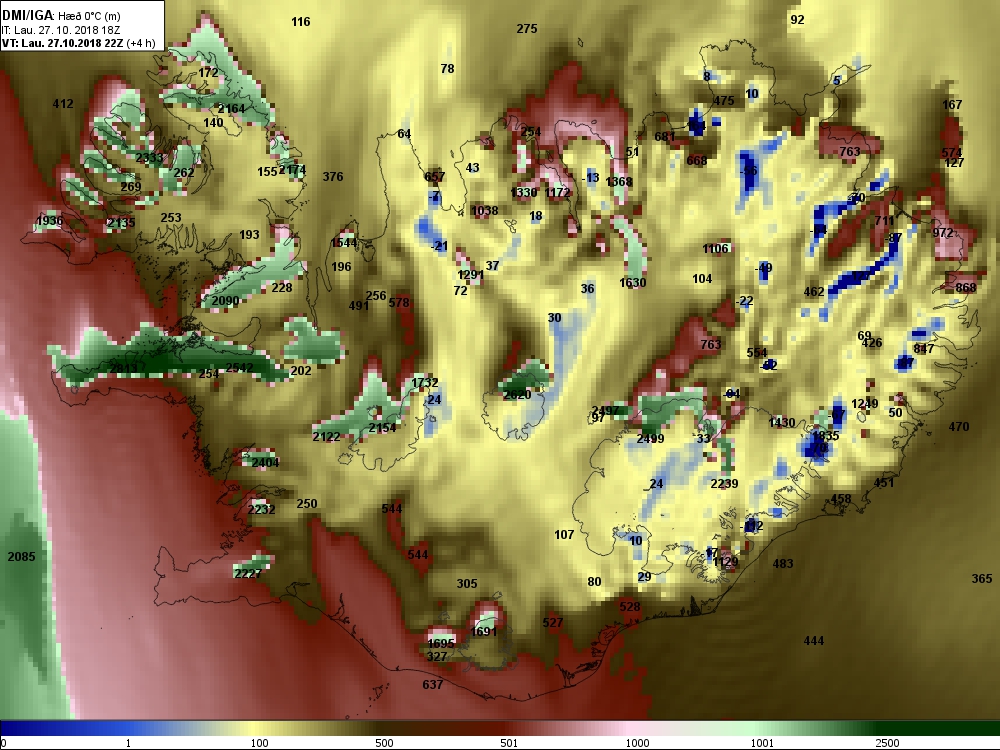Click the map value 365

[x=982, y=578]
